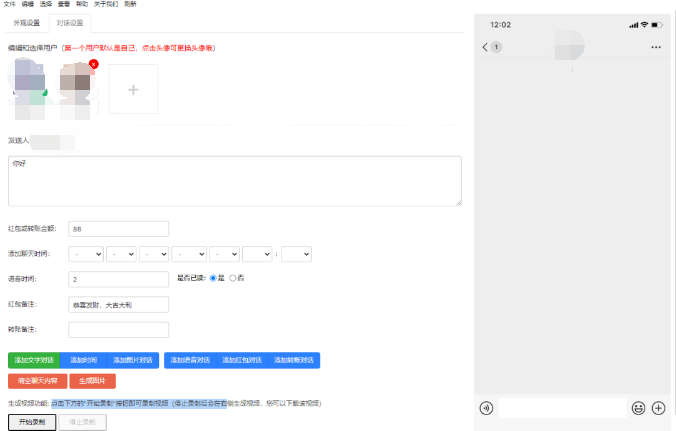Tap the back arrow in the phone header
The height and width of the screenshot is (431, 676).
485,47
